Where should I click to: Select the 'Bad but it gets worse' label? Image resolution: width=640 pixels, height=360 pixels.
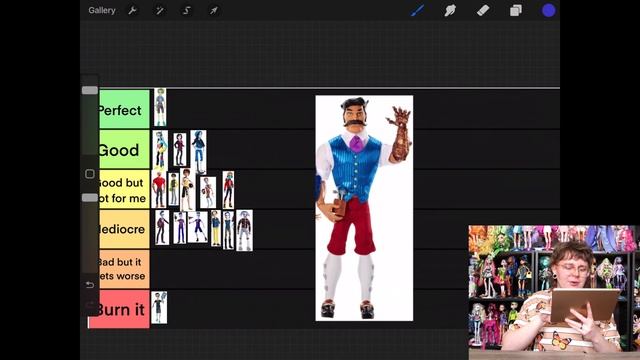coord(124,269)
